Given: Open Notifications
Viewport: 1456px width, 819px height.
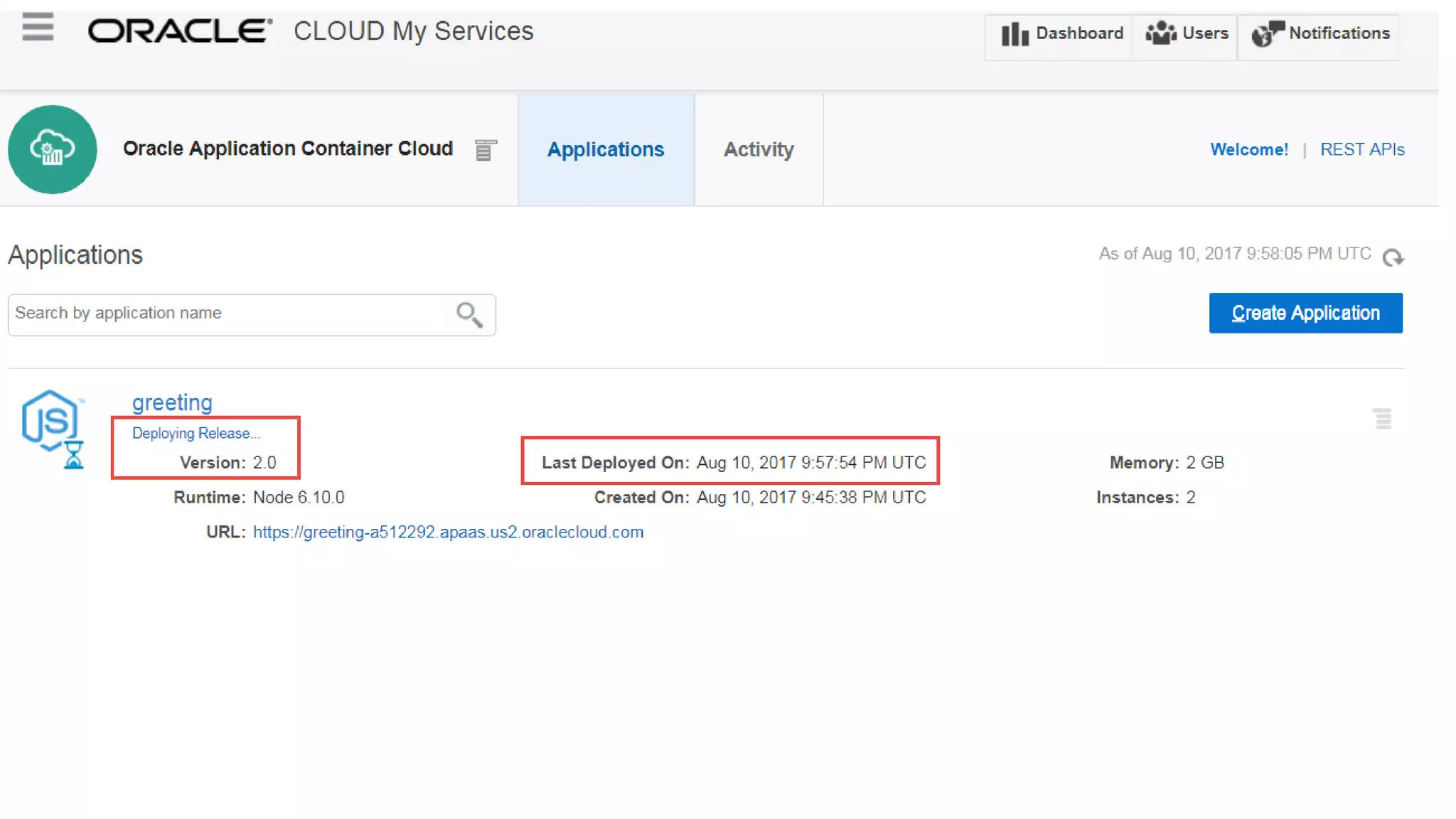Looking at the screenshot, I should [x=1321, y=33].
